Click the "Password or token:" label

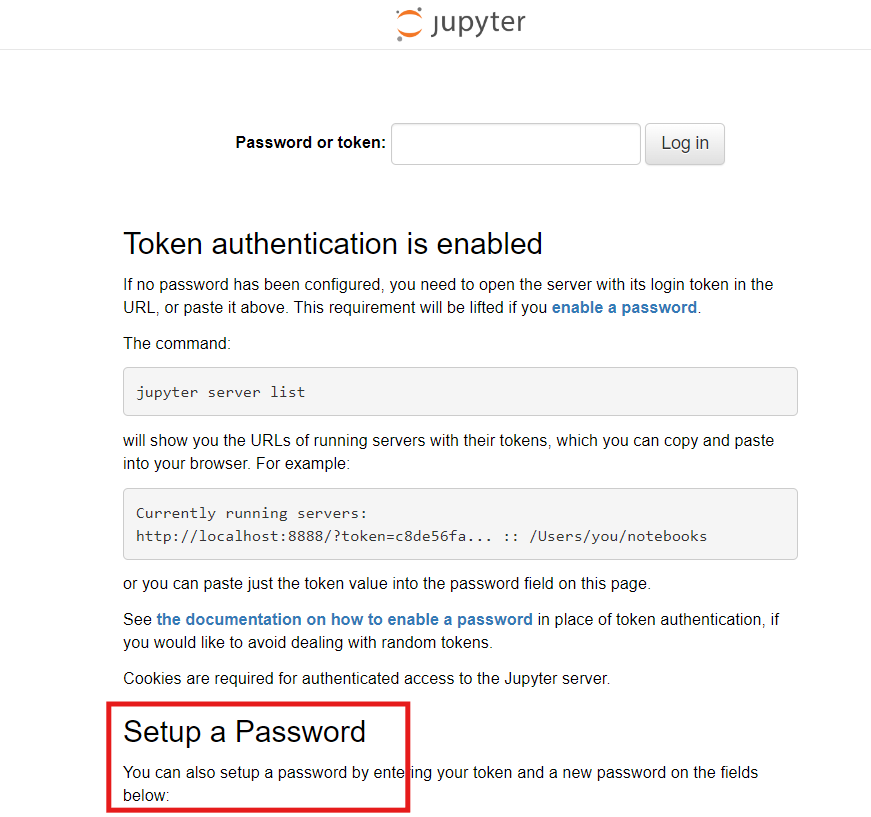(311, 143)
